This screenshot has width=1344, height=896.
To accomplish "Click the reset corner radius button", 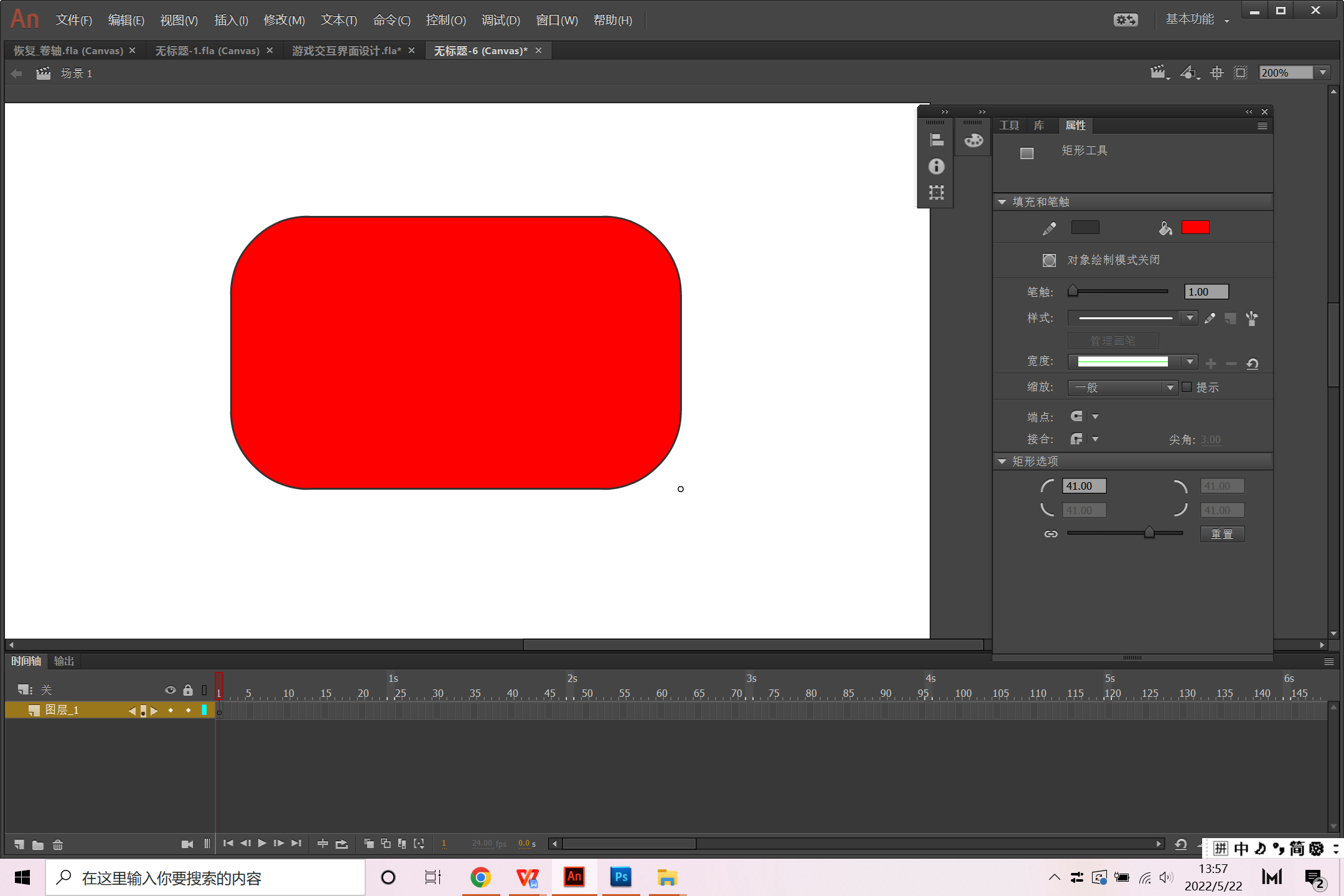I will (x=1222, y=534).
